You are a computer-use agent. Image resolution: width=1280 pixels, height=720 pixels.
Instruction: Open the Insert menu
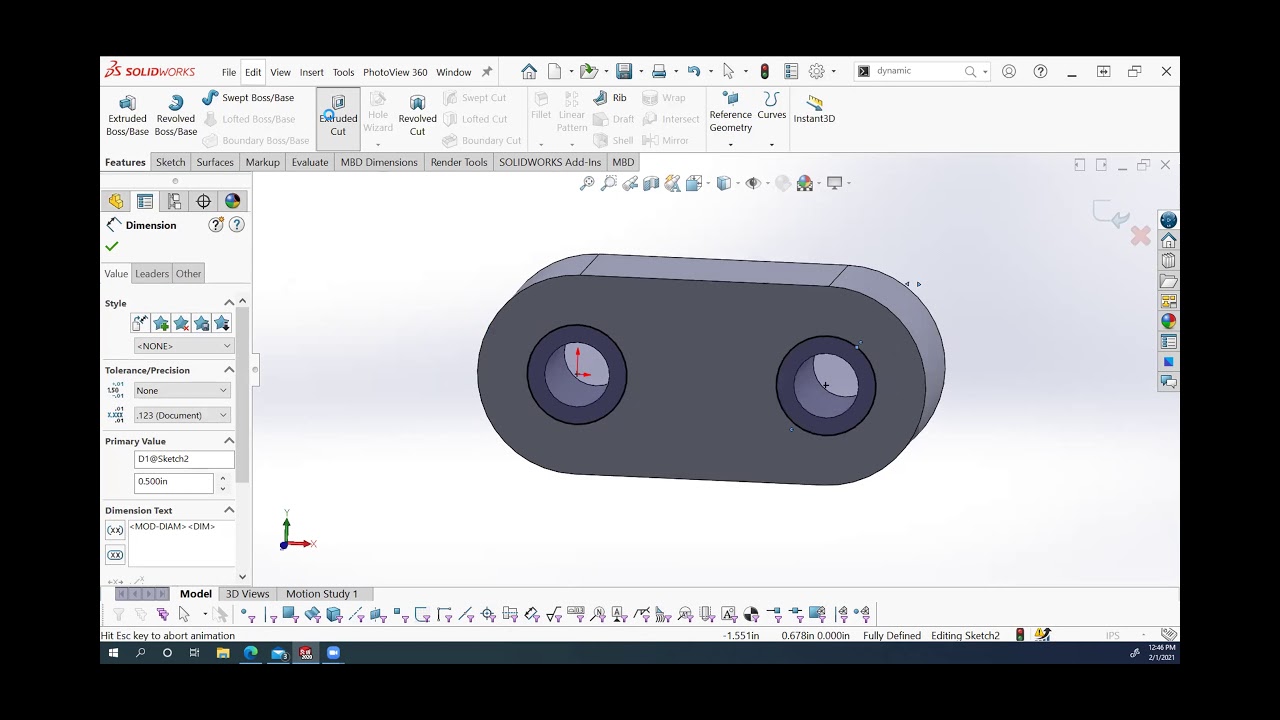point(311,72)
